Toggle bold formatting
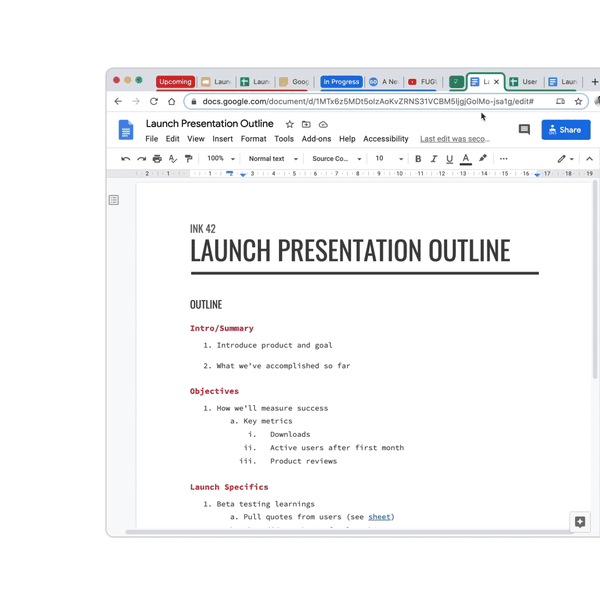Image resolution: width=600 pixels, height=600 pixels. point(418,159)
